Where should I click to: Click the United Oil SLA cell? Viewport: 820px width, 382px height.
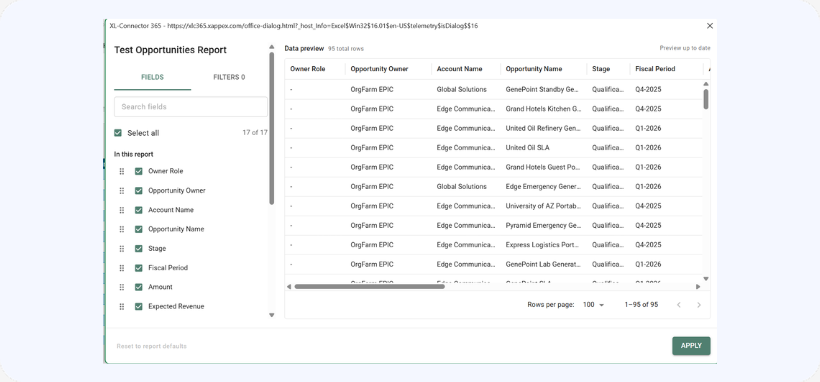(x=527, y=148)
